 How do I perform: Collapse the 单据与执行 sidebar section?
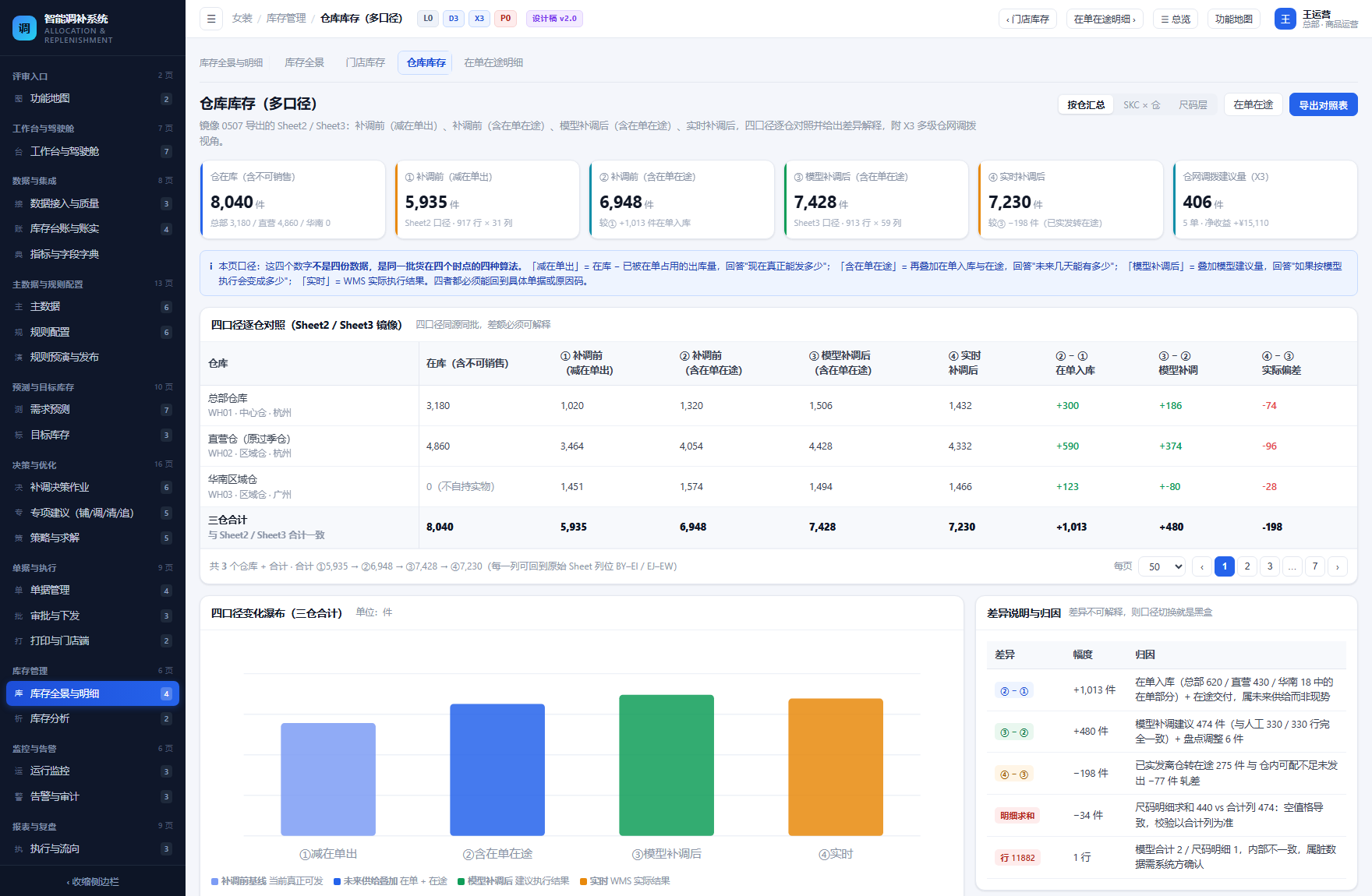point(93,568)
